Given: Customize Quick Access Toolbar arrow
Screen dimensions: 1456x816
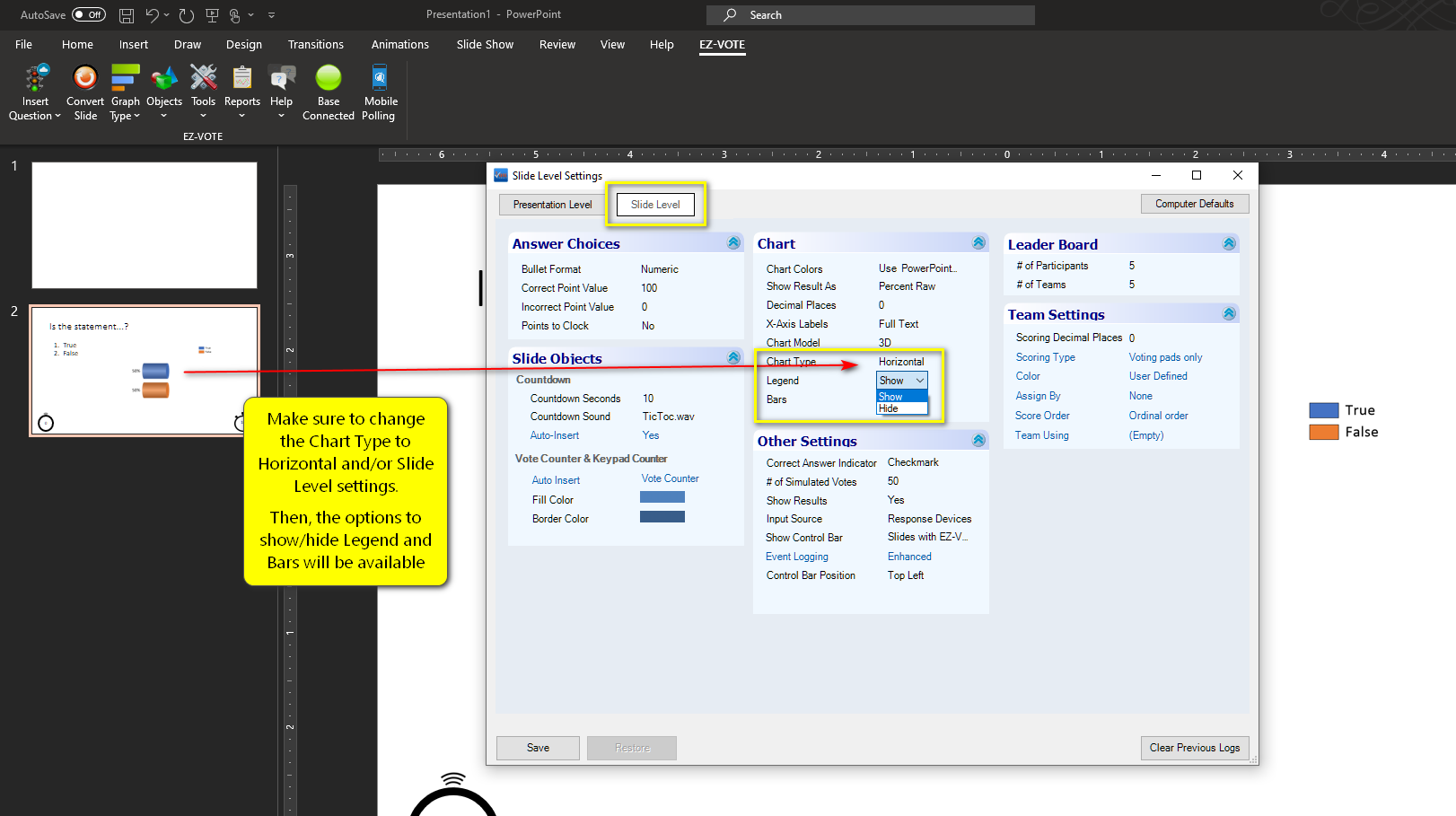Looking at the screenshot, I should [271, 15].
